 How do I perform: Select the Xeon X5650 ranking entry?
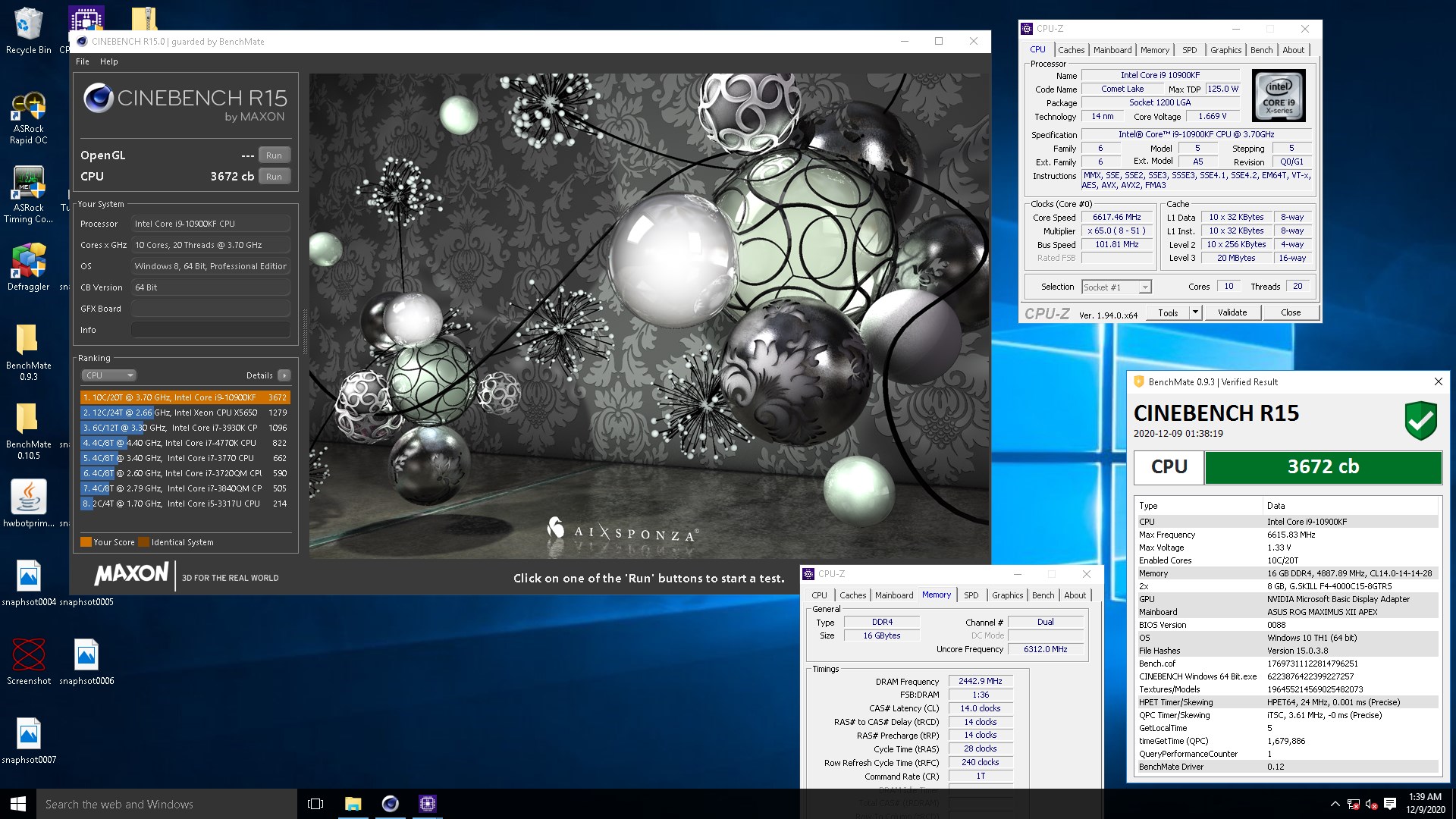(x=185, y=413)
